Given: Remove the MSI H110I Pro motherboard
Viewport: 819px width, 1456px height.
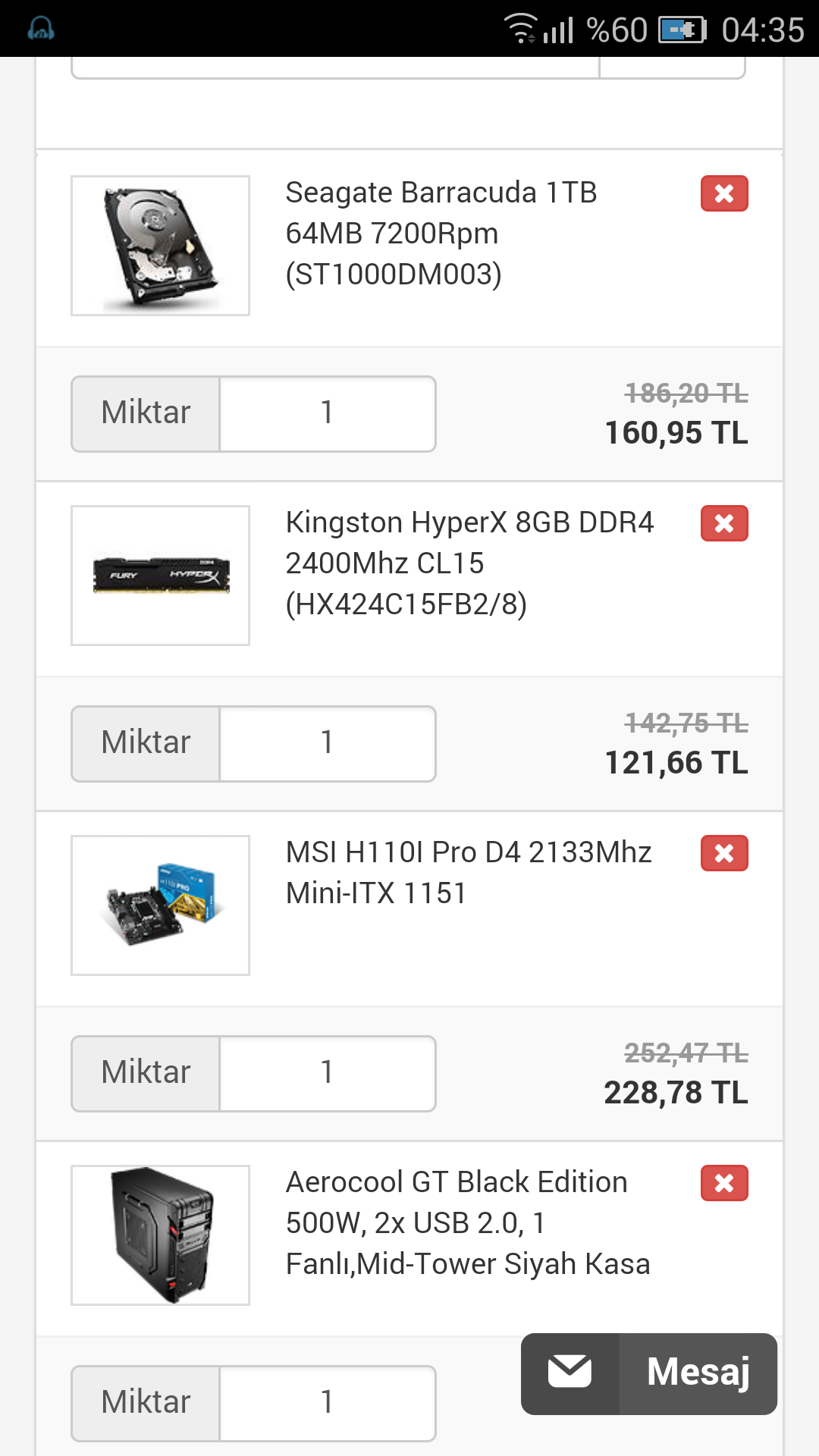Looking at the screenshot, I should pyautogui.click(x=724, y=852).
